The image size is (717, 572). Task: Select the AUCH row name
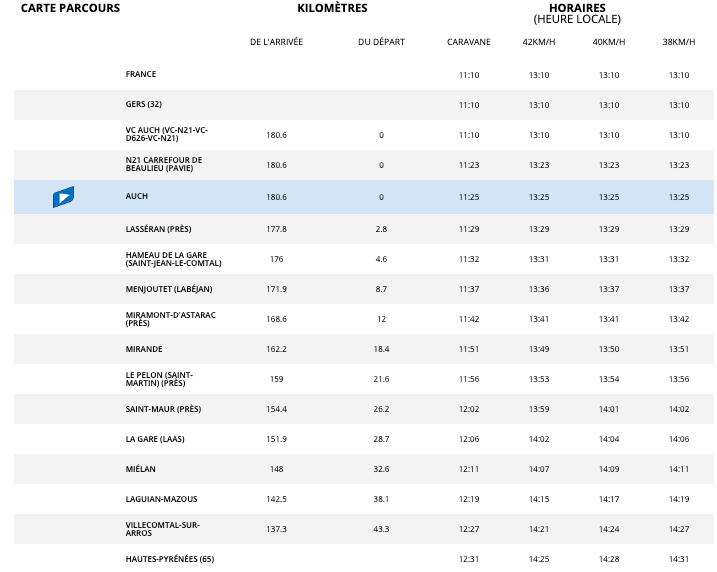click(137, 197)
